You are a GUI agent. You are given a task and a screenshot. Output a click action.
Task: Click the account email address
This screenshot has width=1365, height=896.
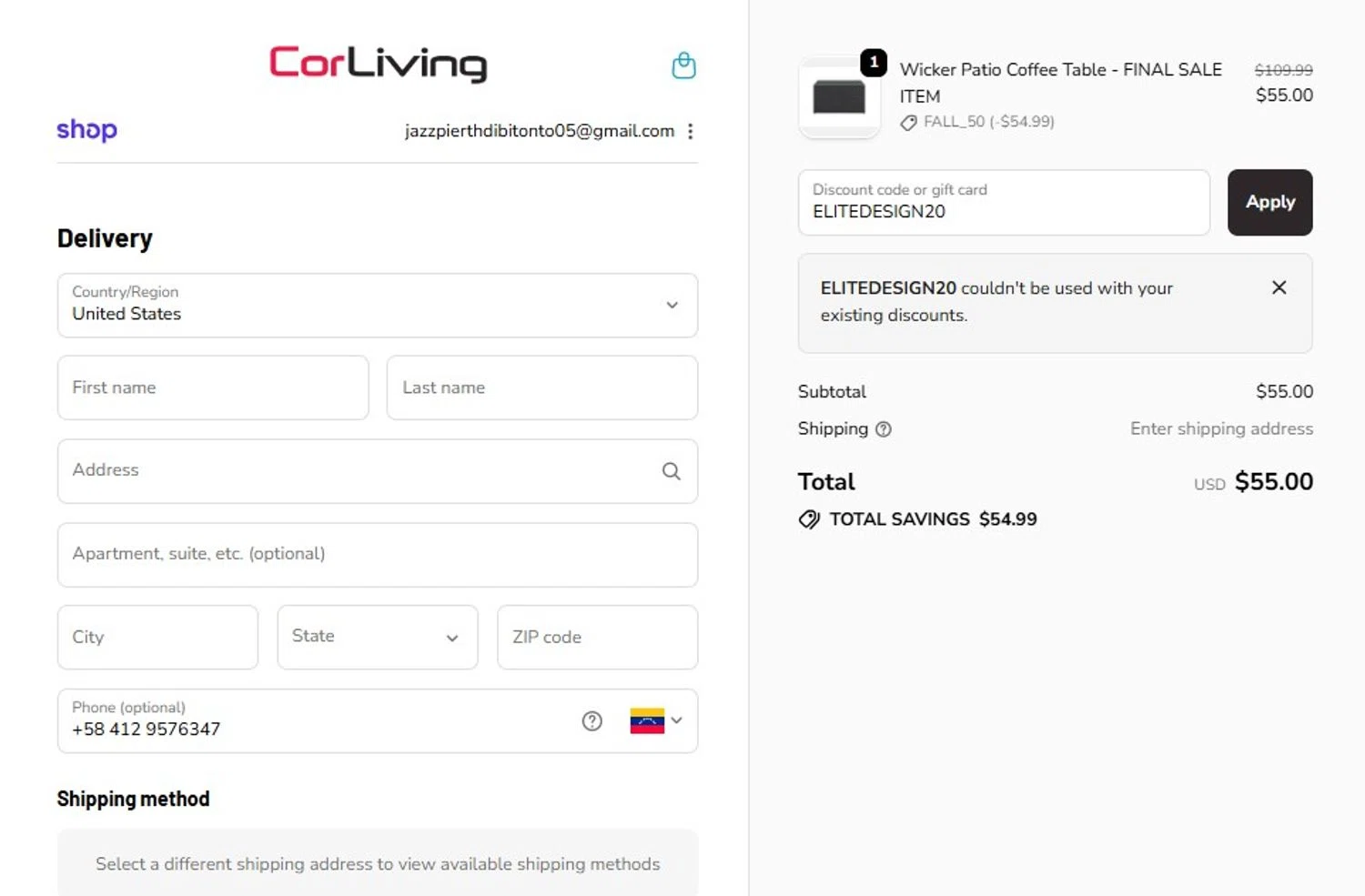pyautogui.click(x=540, y=131)
